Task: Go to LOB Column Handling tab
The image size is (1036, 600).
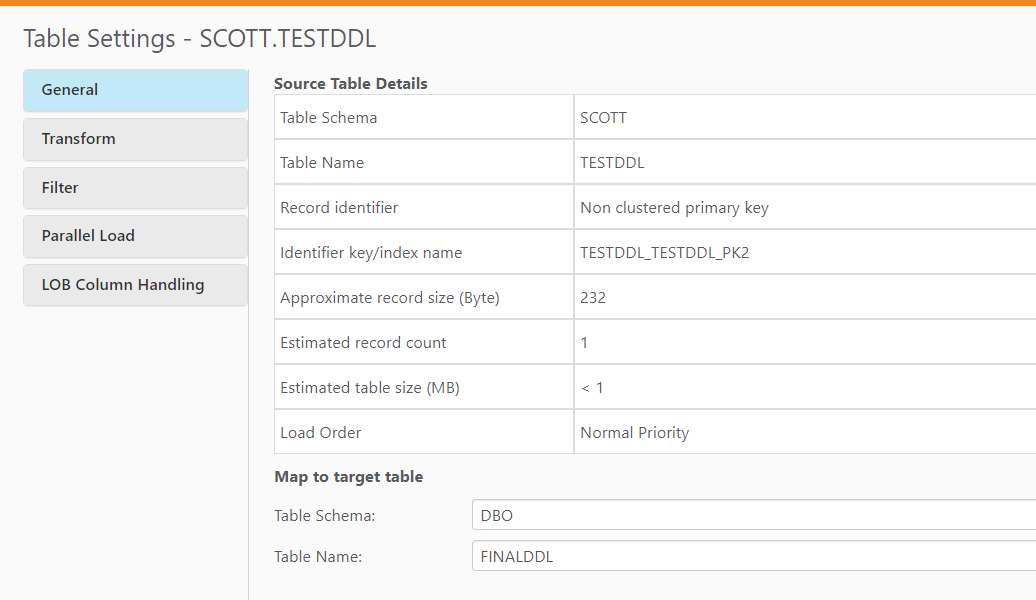Action: point(135,285)
